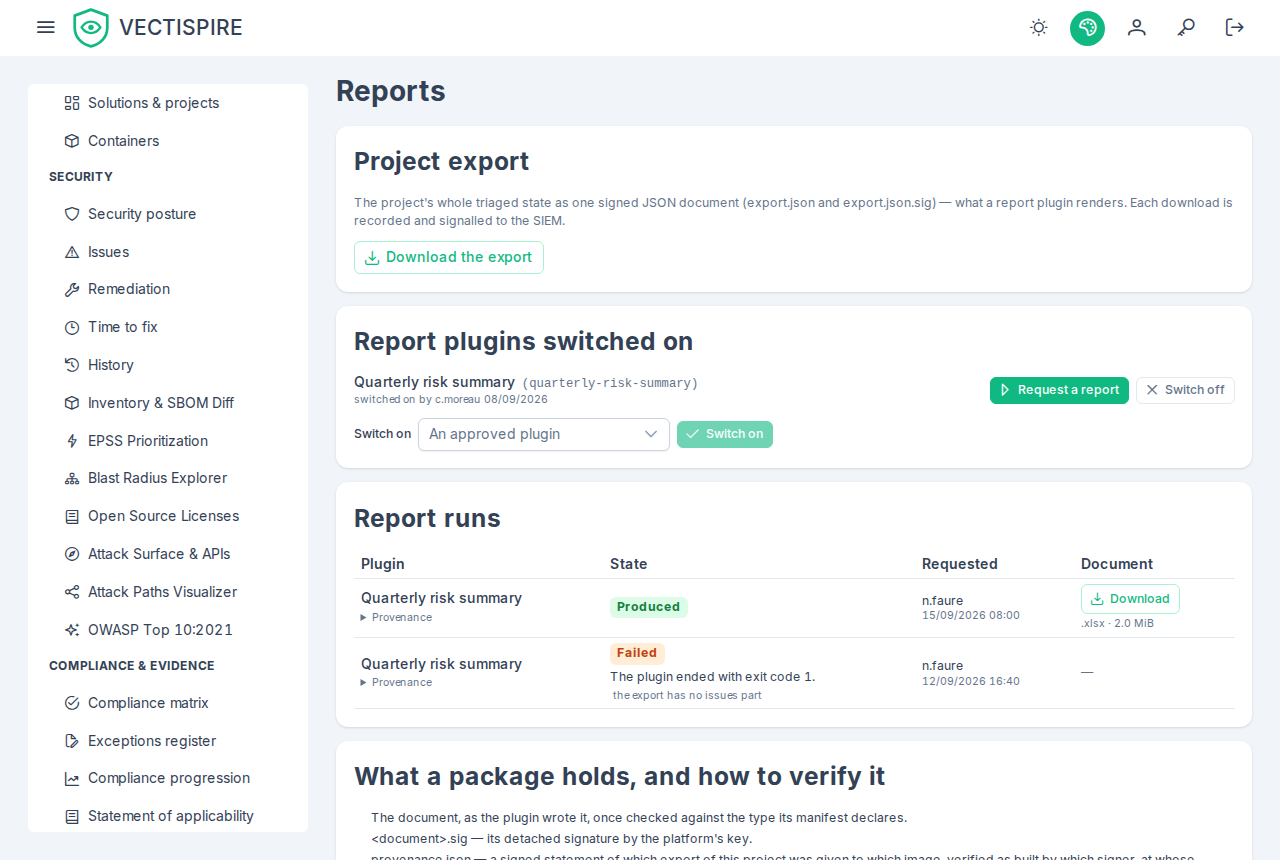Screen dimensions: 1280x860
Task: Click the green Switch on button
Action: click(x=725, y=434)
